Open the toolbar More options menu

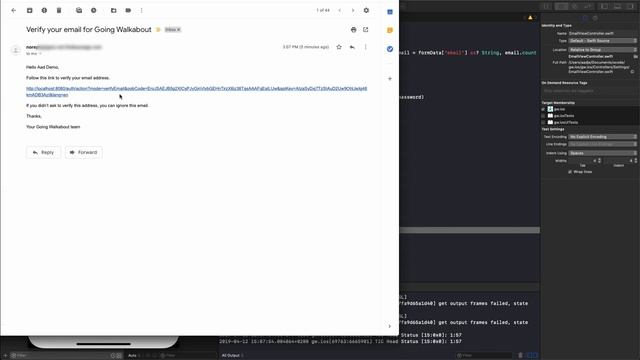tap(142, 10)
